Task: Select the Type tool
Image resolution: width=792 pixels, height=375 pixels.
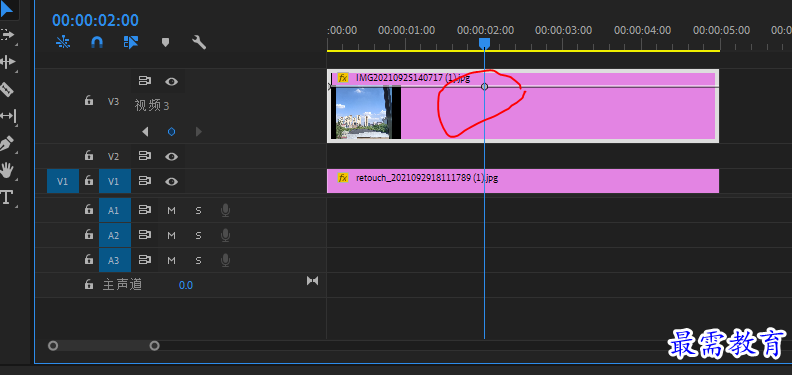Action: click(6, 197)
